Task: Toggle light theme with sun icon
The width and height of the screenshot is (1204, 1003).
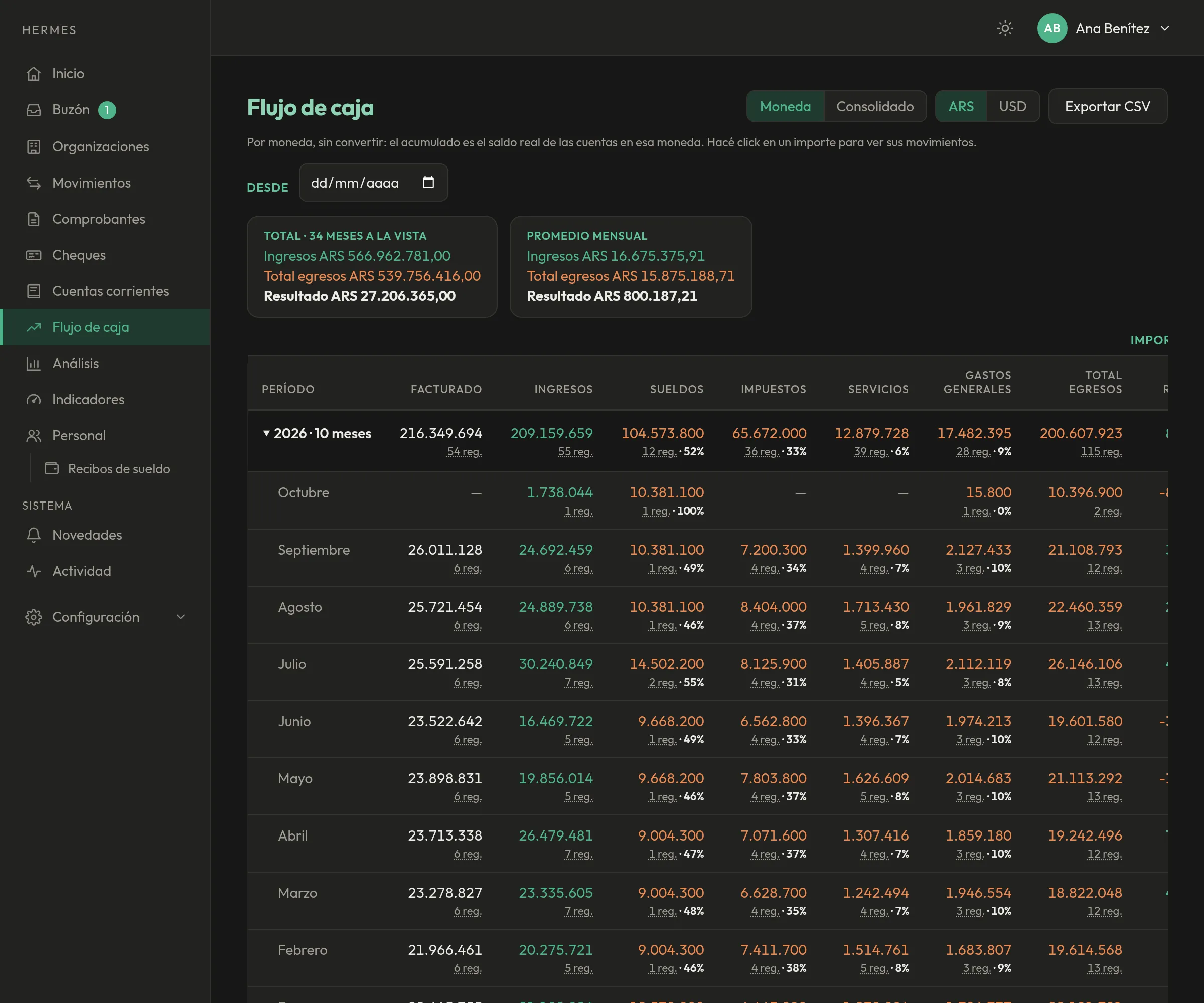Action: pos(1005,28)
